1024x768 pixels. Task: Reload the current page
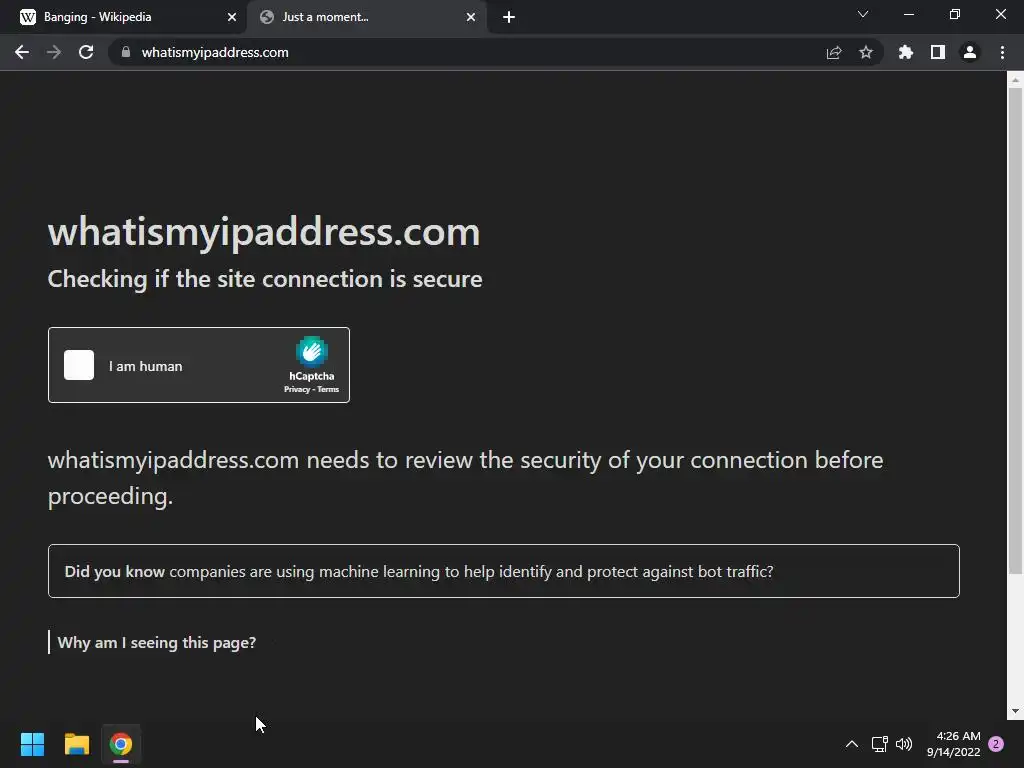point(86,52)
